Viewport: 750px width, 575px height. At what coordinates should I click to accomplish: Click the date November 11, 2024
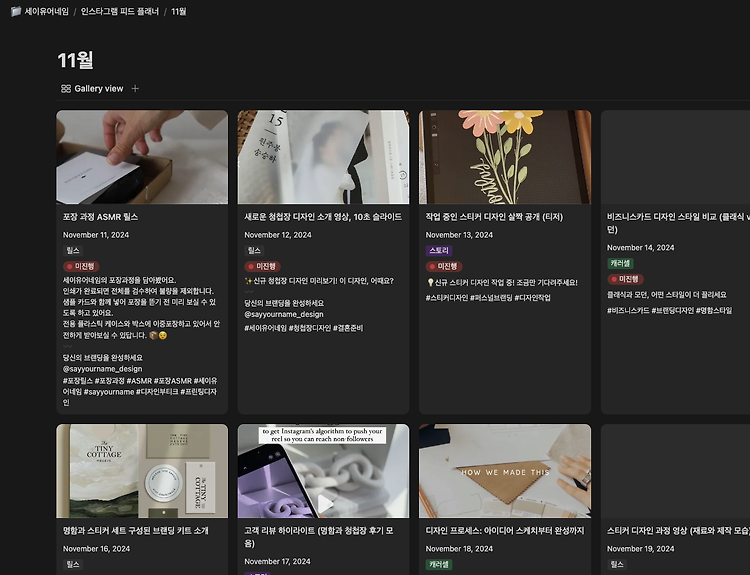[96, 235]
